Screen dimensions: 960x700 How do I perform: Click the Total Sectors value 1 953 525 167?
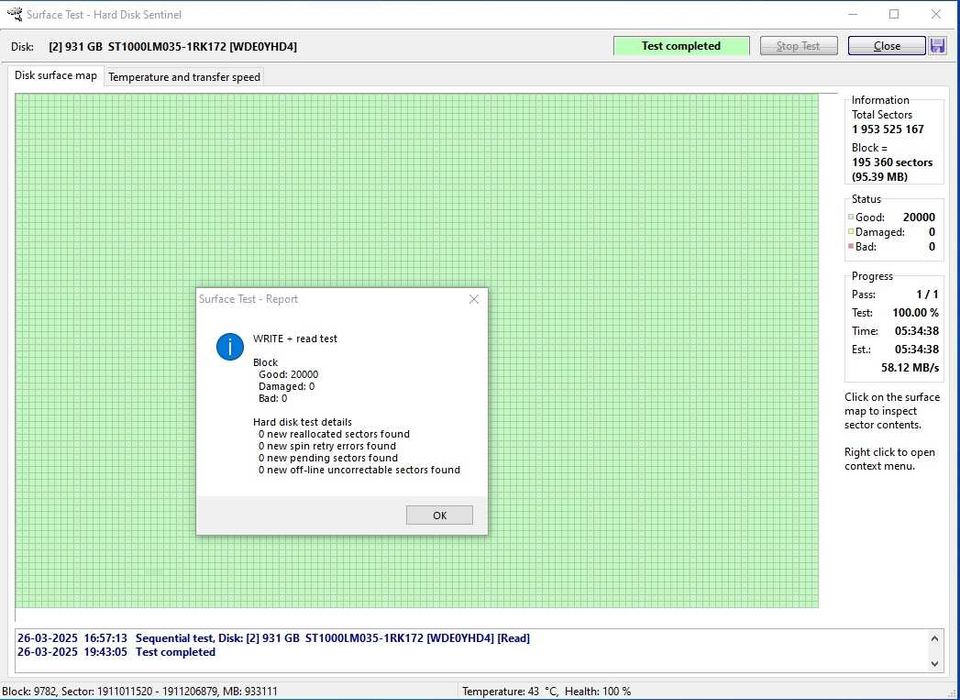(888, 129)
